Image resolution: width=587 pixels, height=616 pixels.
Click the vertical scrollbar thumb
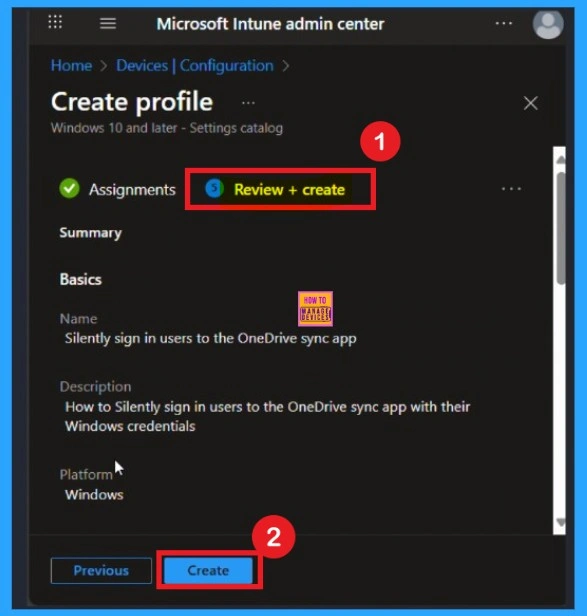(x=561, y=228)
